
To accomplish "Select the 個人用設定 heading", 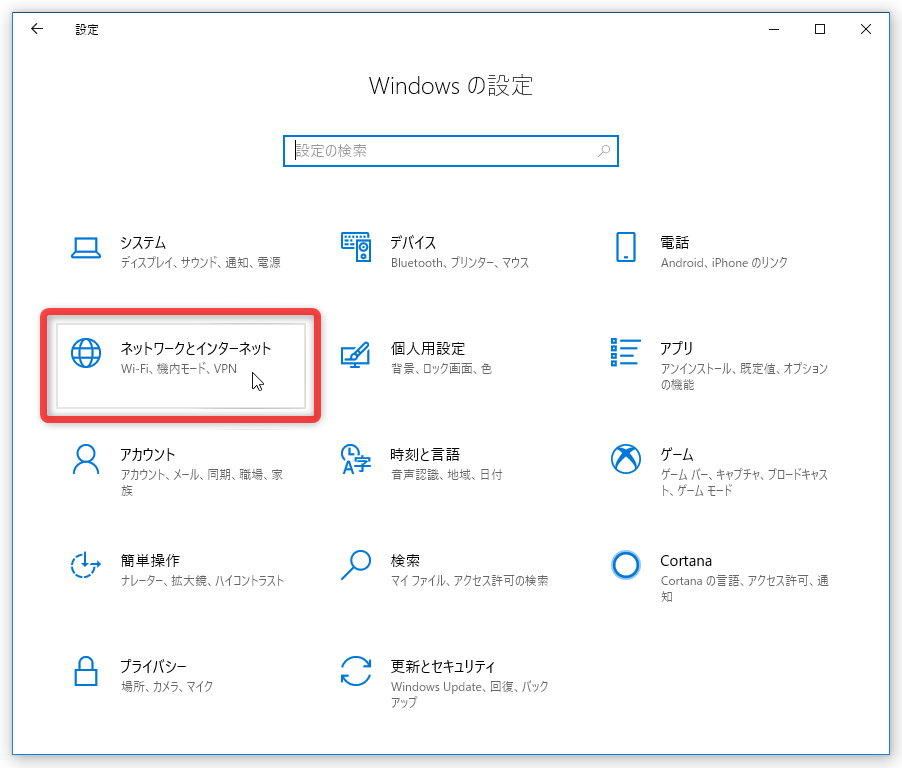I will point(427,349).
